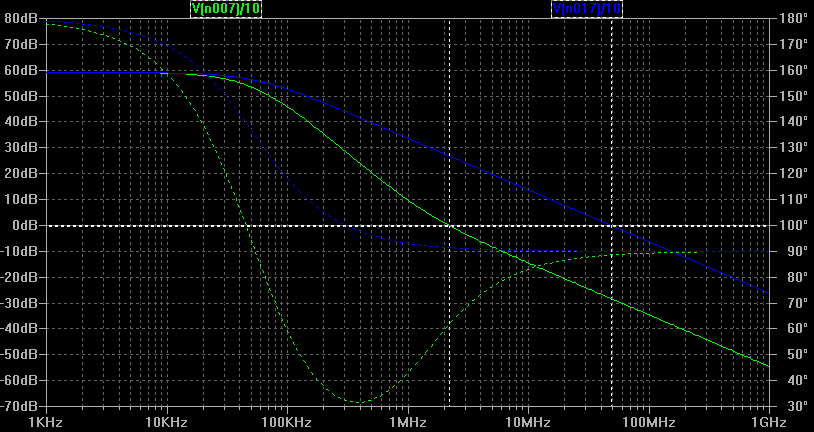Click the 50° label on phase axis
Image resolution: width=814 pixels, height=432 pixels.
pyautogui.click(x=797, y=355)
